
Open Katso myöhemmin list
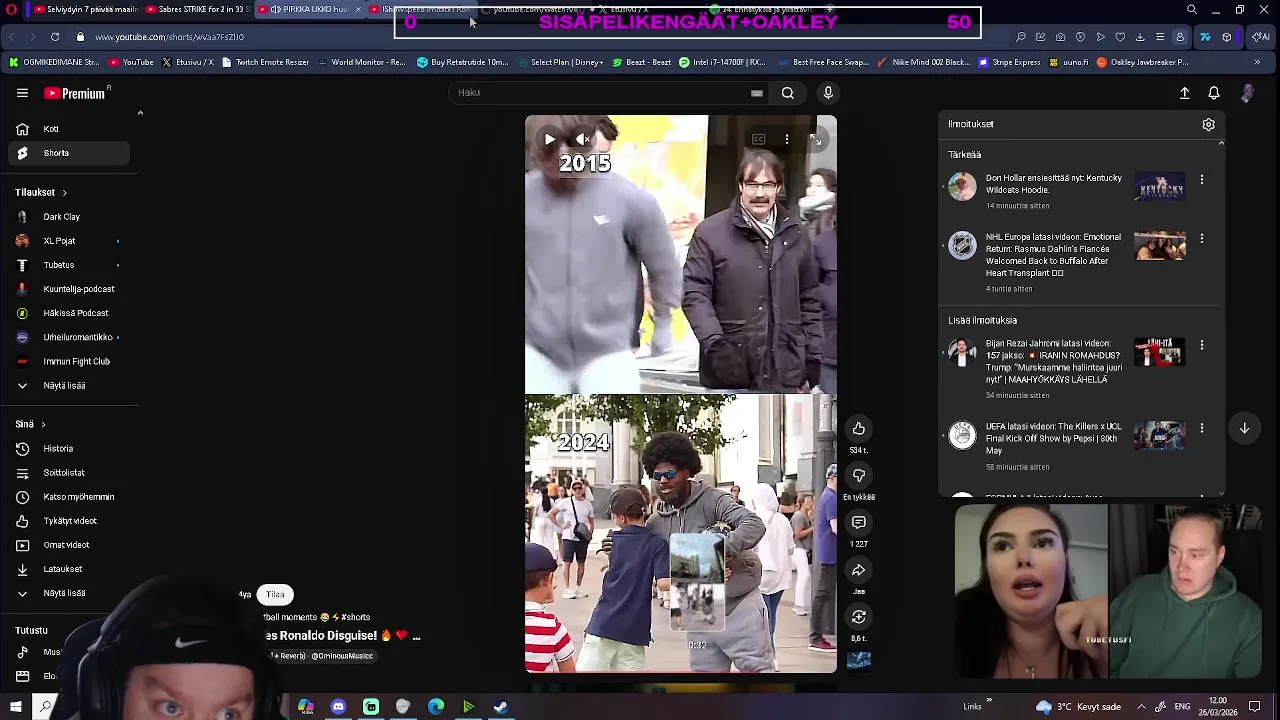pos(70,497)
